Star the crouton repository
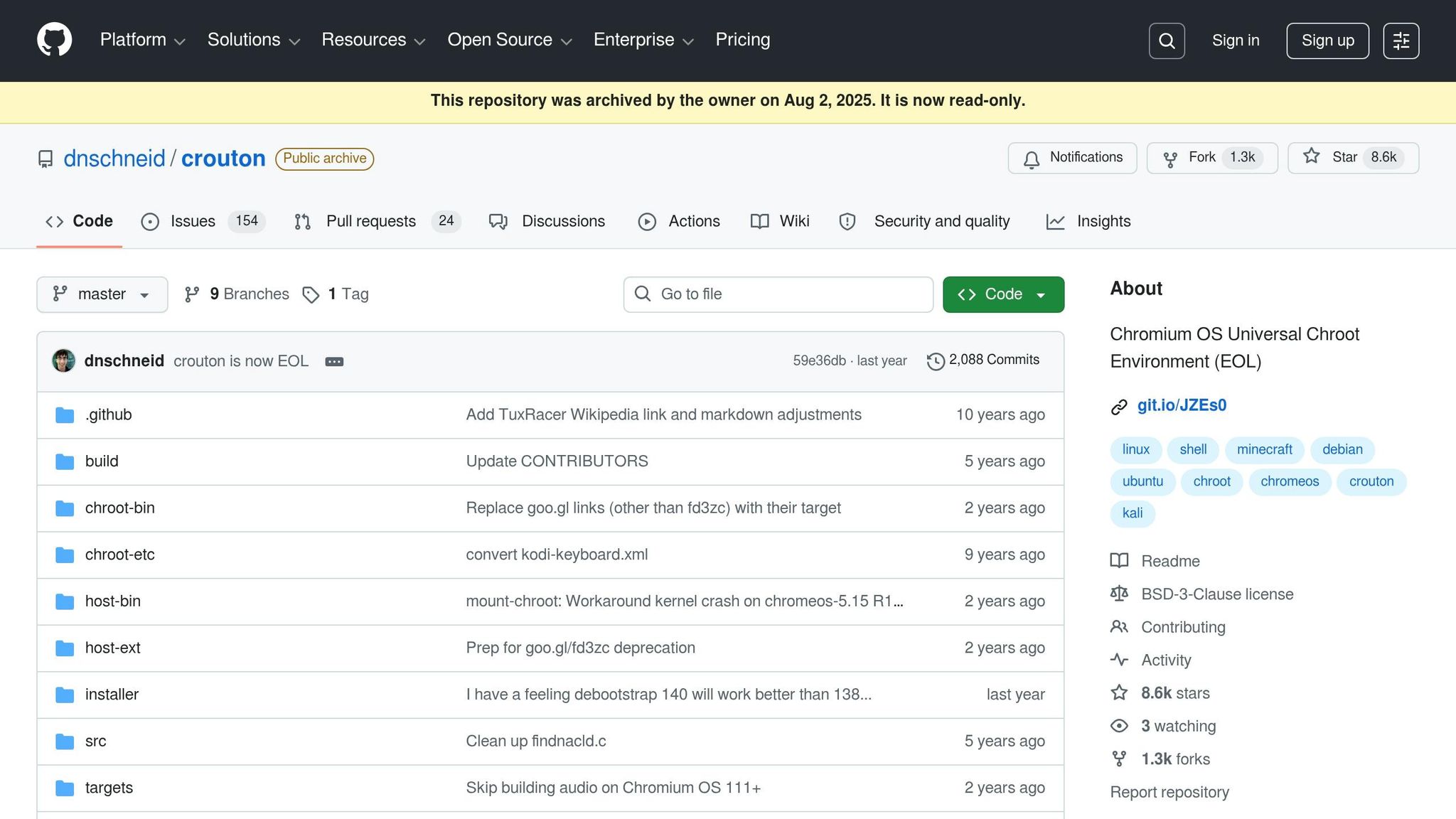The height and width of the screenshot is (819, 1456). click(1353, 158)
